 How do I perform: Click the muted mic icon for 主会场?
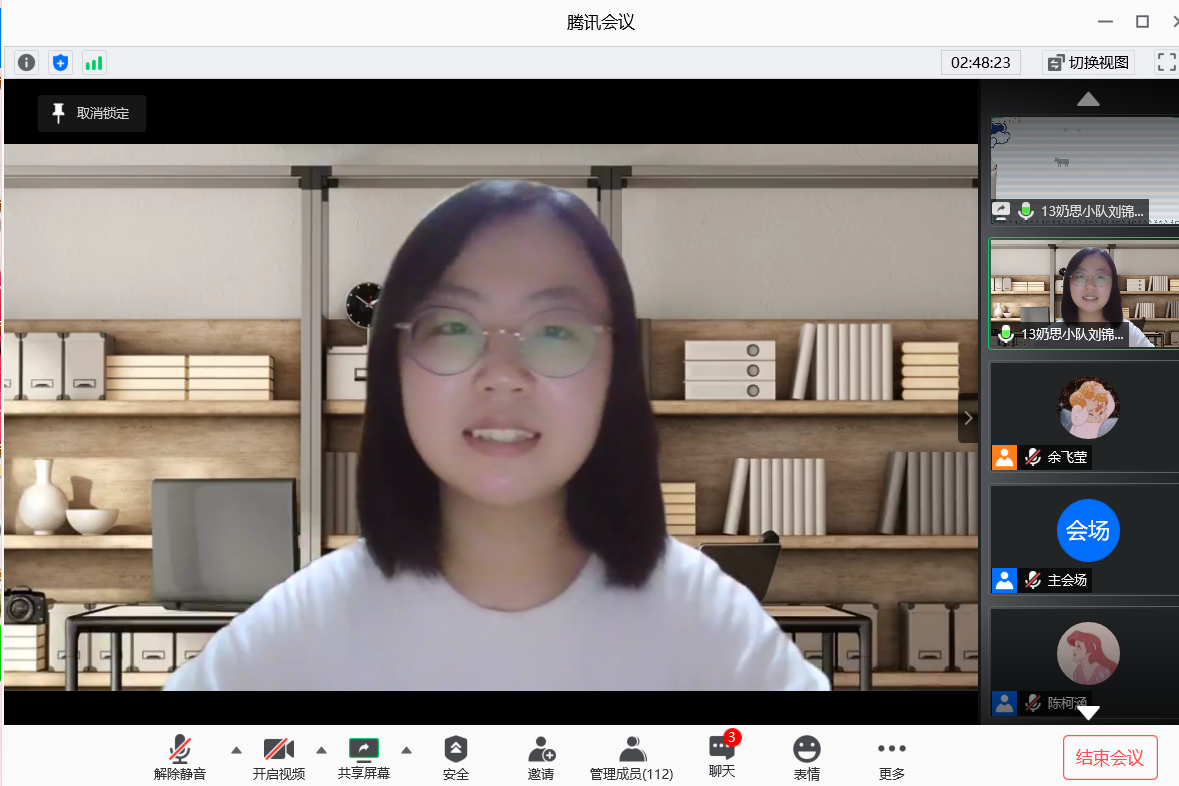pyautogui.click(x=1033, y=580)
